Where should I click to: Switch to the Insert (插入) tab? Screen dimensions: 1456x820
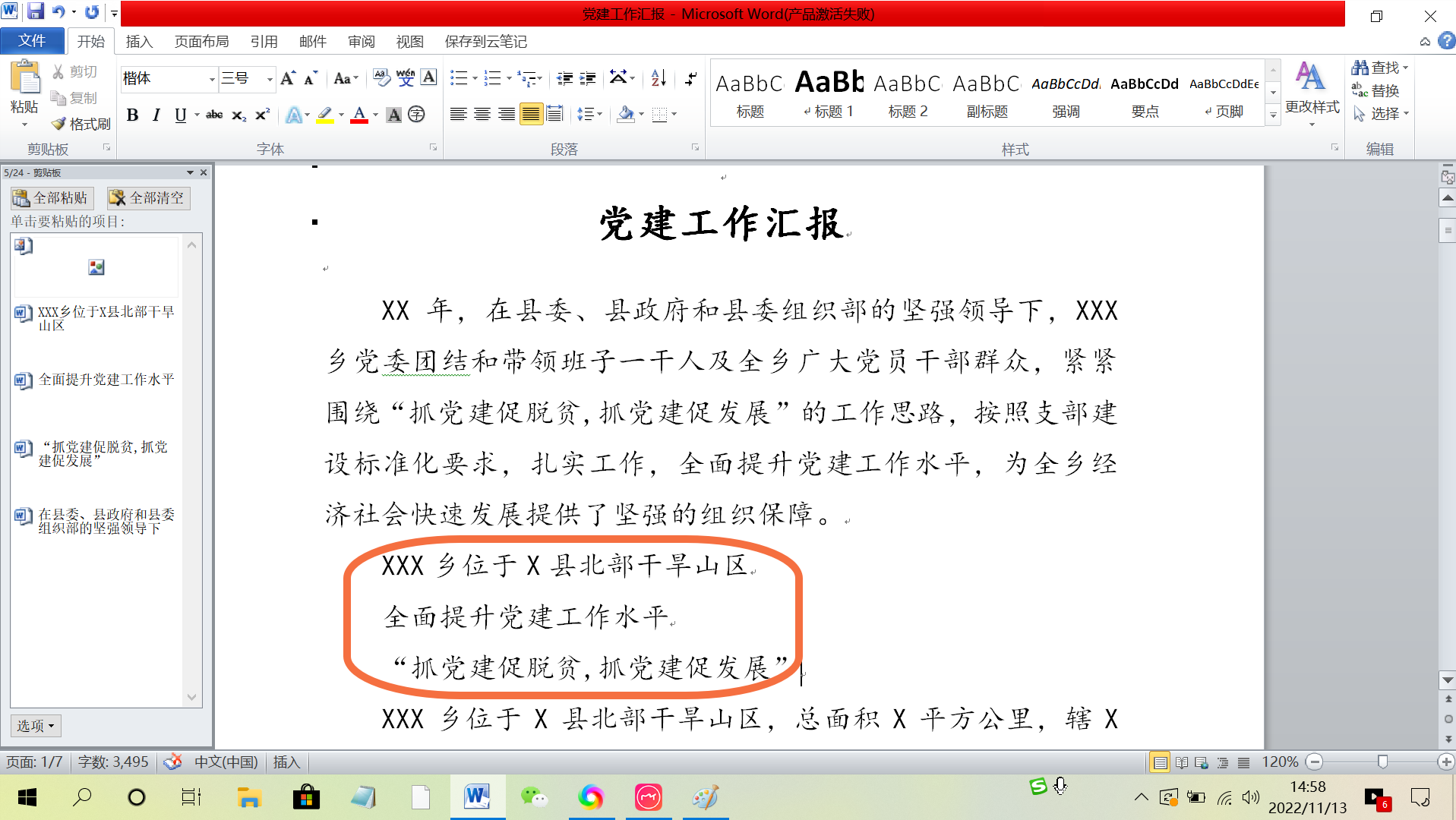point(139,41)
